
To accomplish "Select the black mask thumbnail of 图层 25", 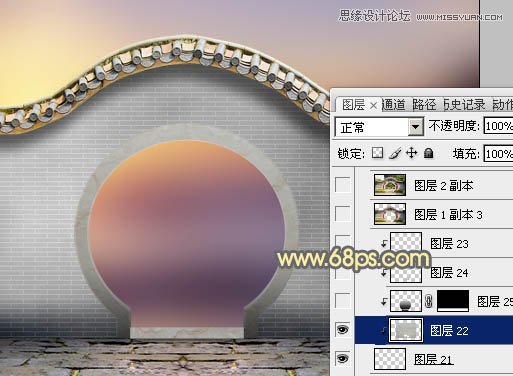I will click(x=453, y=301).
